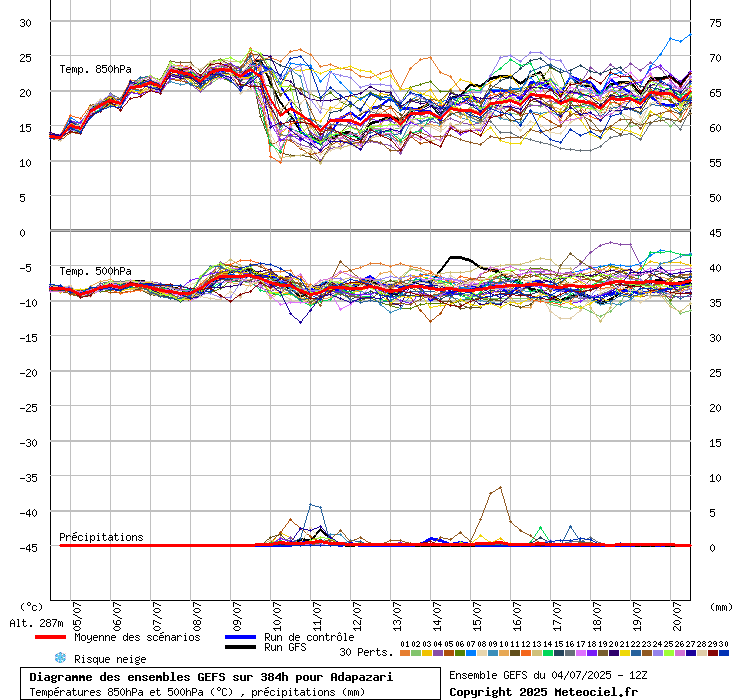The height and width of the screenshot is (700, 740).
Task: Click the 08/07 date axis label
Action: coord(197,616)
